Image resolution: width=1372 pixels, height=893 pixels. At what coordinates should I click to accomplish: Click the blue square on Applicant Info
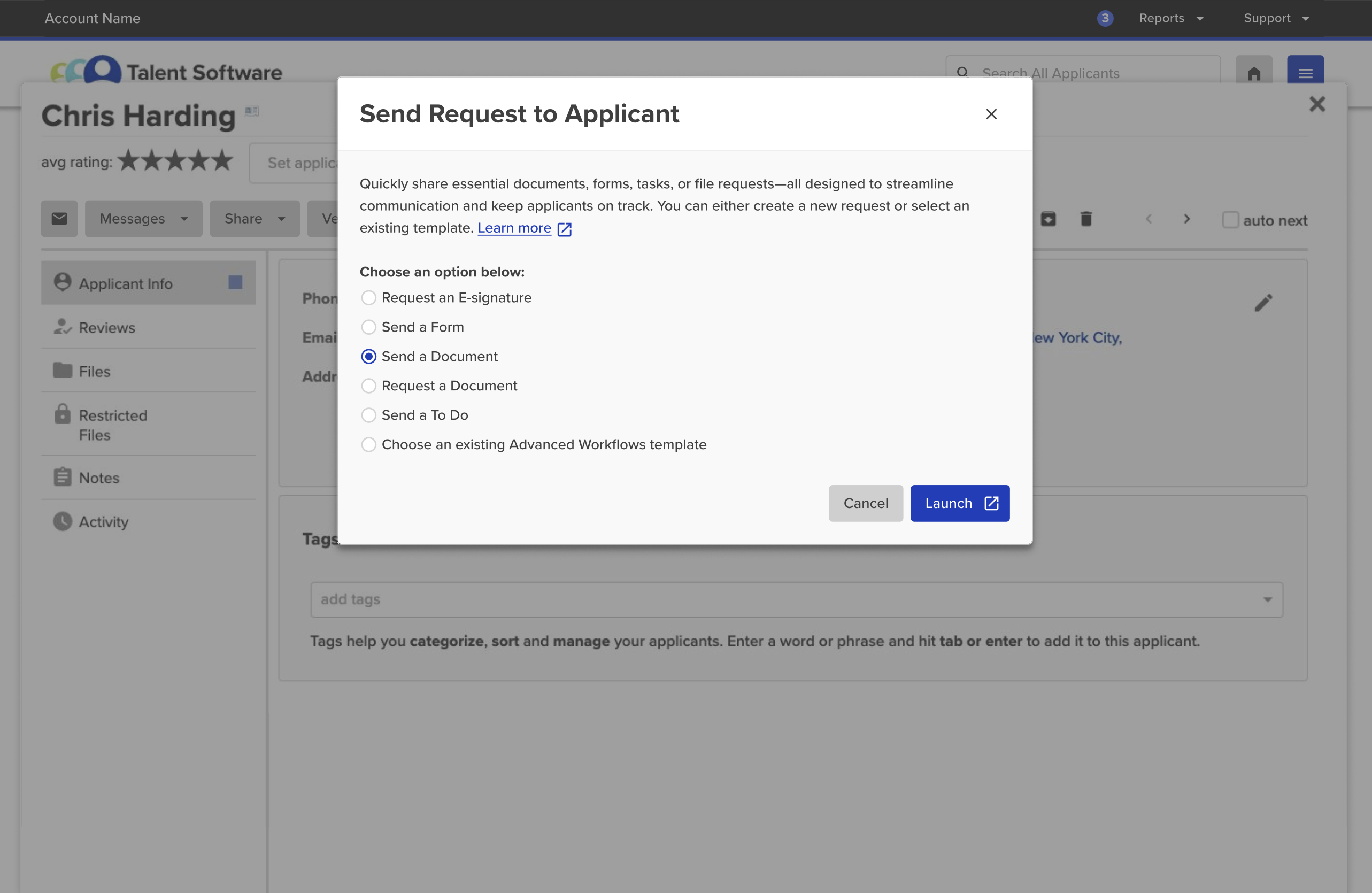tap(235, 282)
